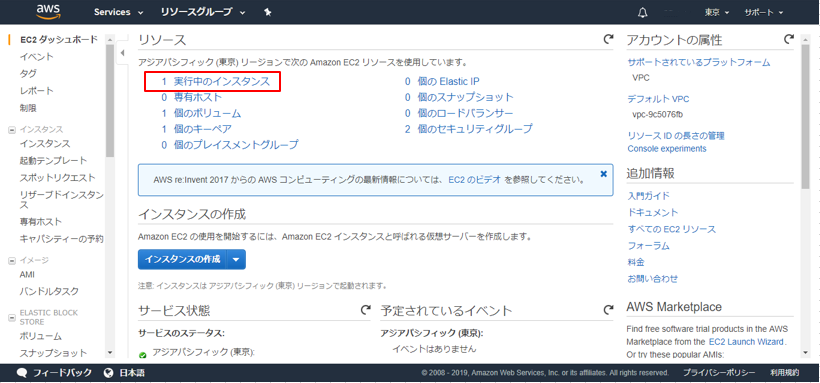Image resolution: width=820 pixels, height=383 pixels.
Task: Open the AWS logo home link
Action: coord(50,12)
